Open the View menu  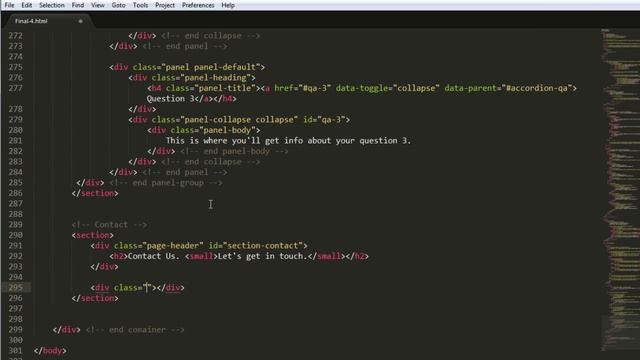tap(98, 5)
